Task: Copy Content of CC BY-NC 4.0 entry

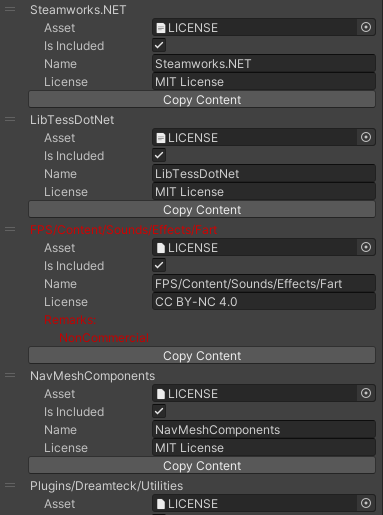Action: point(202,356)
